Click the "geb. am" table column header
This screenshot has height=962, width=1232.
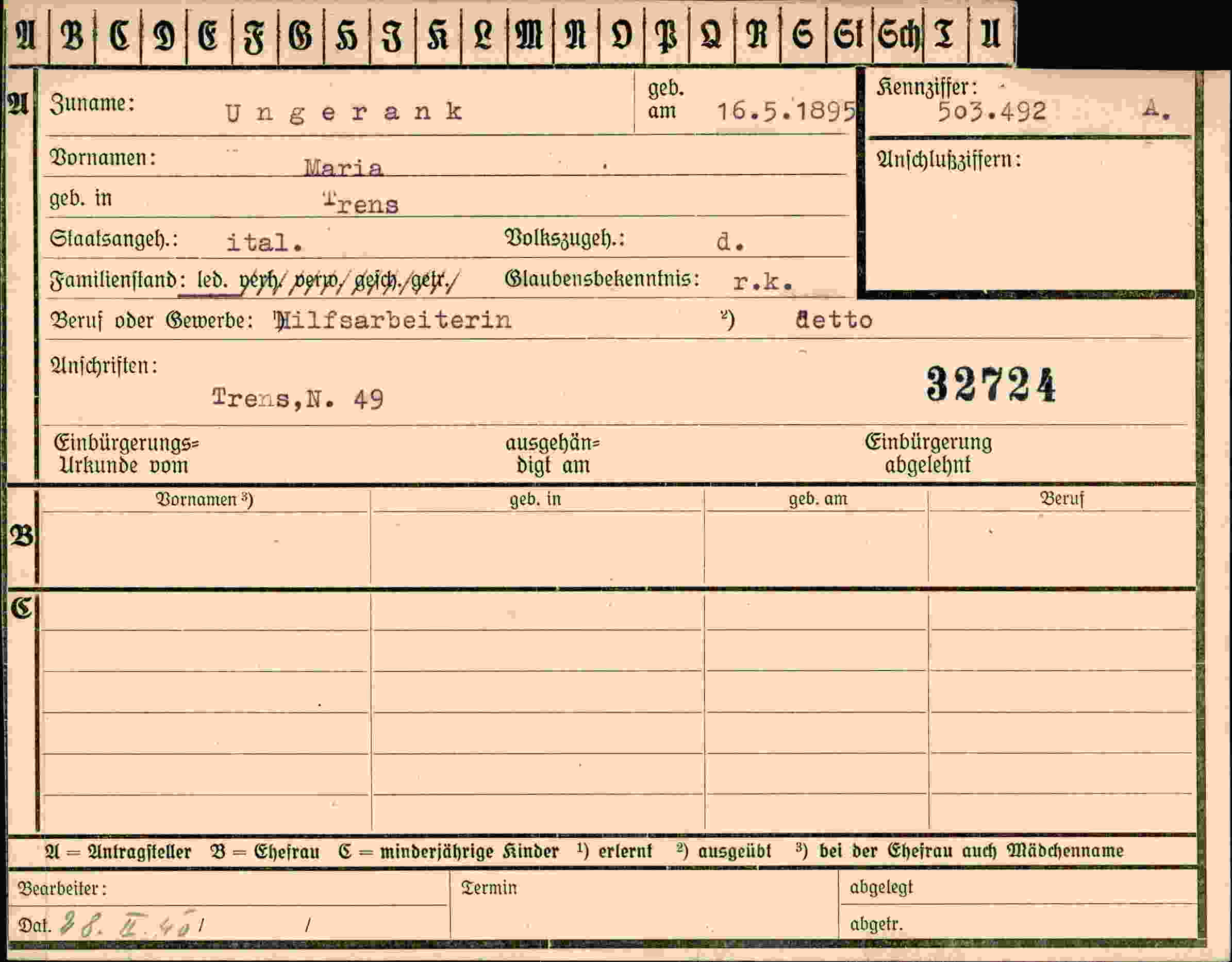818,499
